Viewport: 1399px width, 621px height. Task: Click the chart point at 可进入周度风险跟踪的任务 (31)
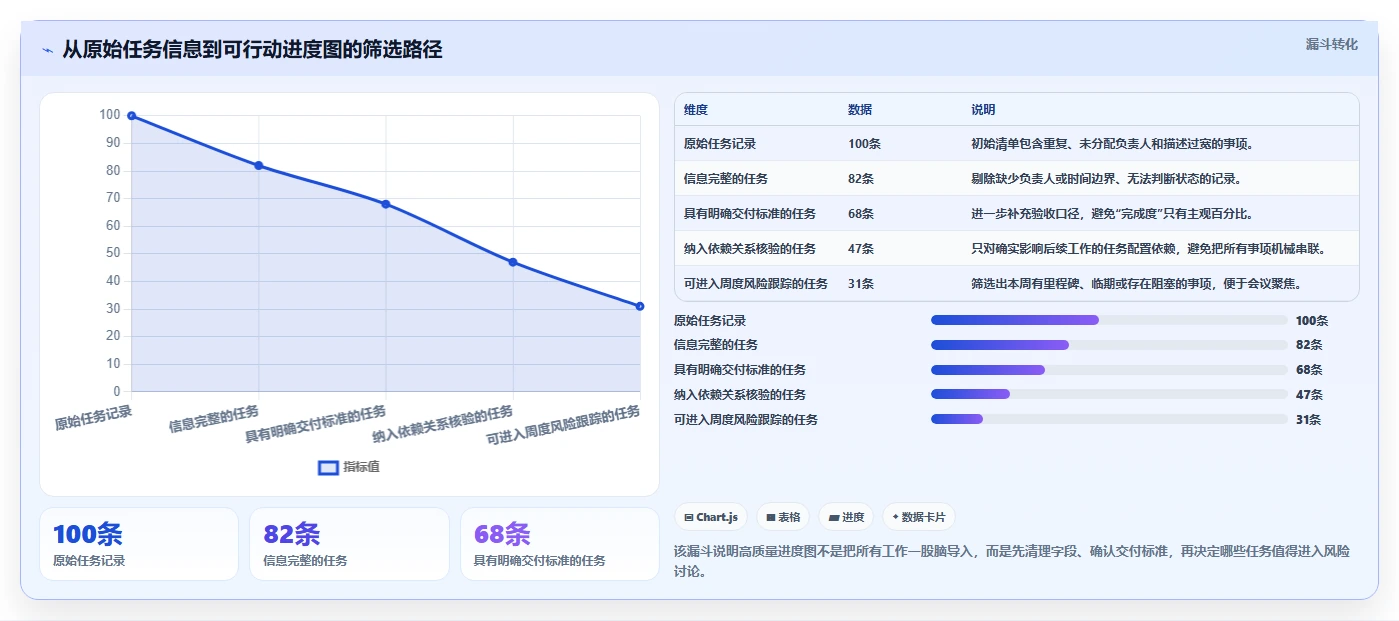pos(640,306)
